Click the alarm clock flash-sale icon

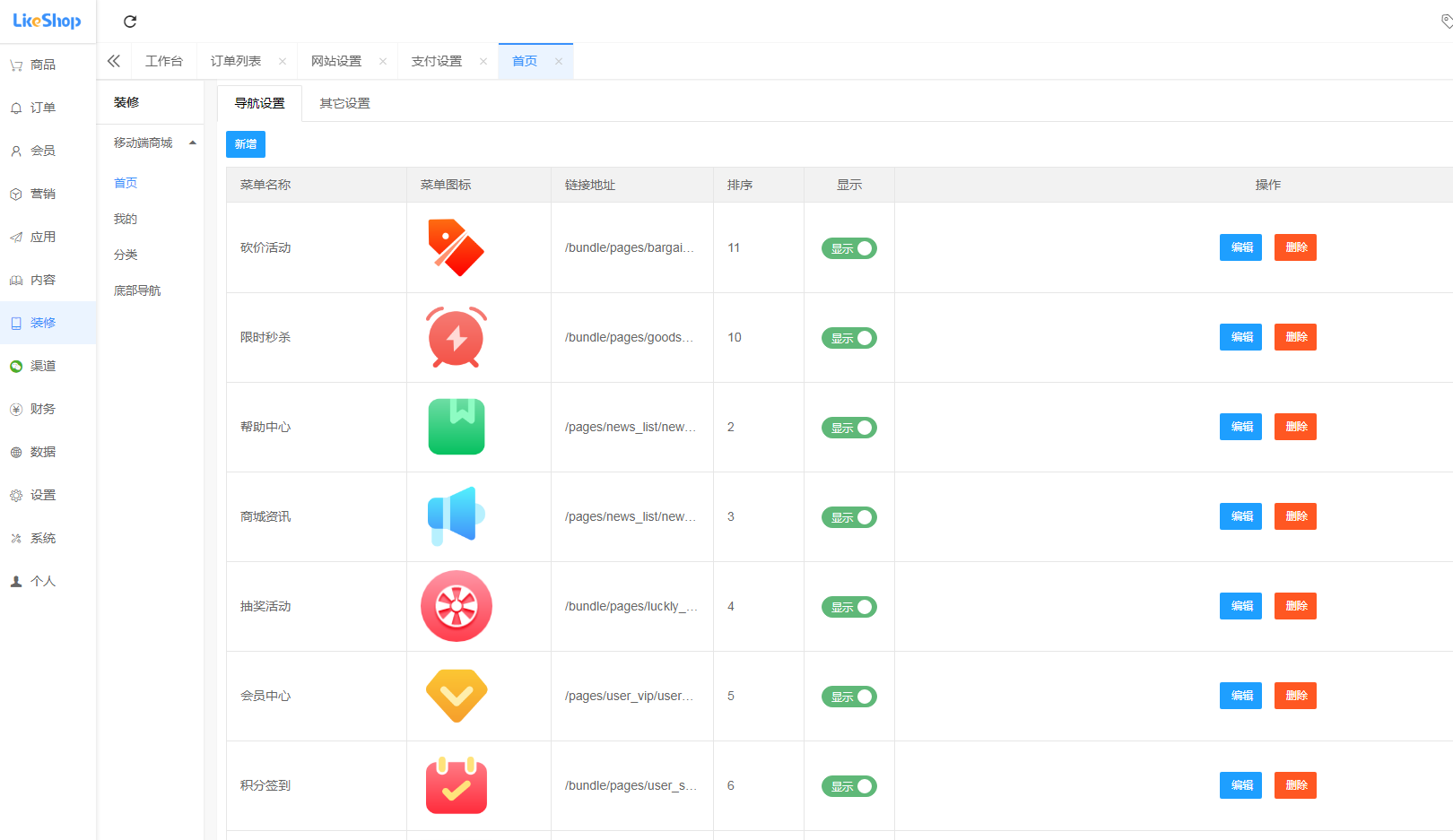[456, 337]
